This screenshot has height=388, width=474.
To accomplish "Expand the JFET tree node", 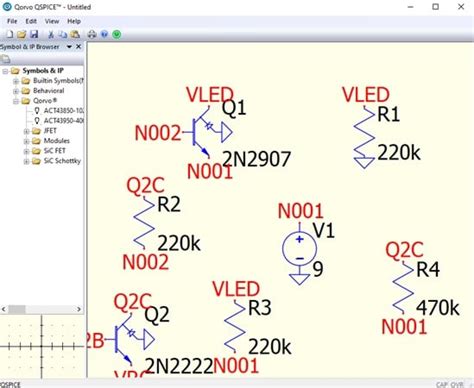I will pos(26,131).
